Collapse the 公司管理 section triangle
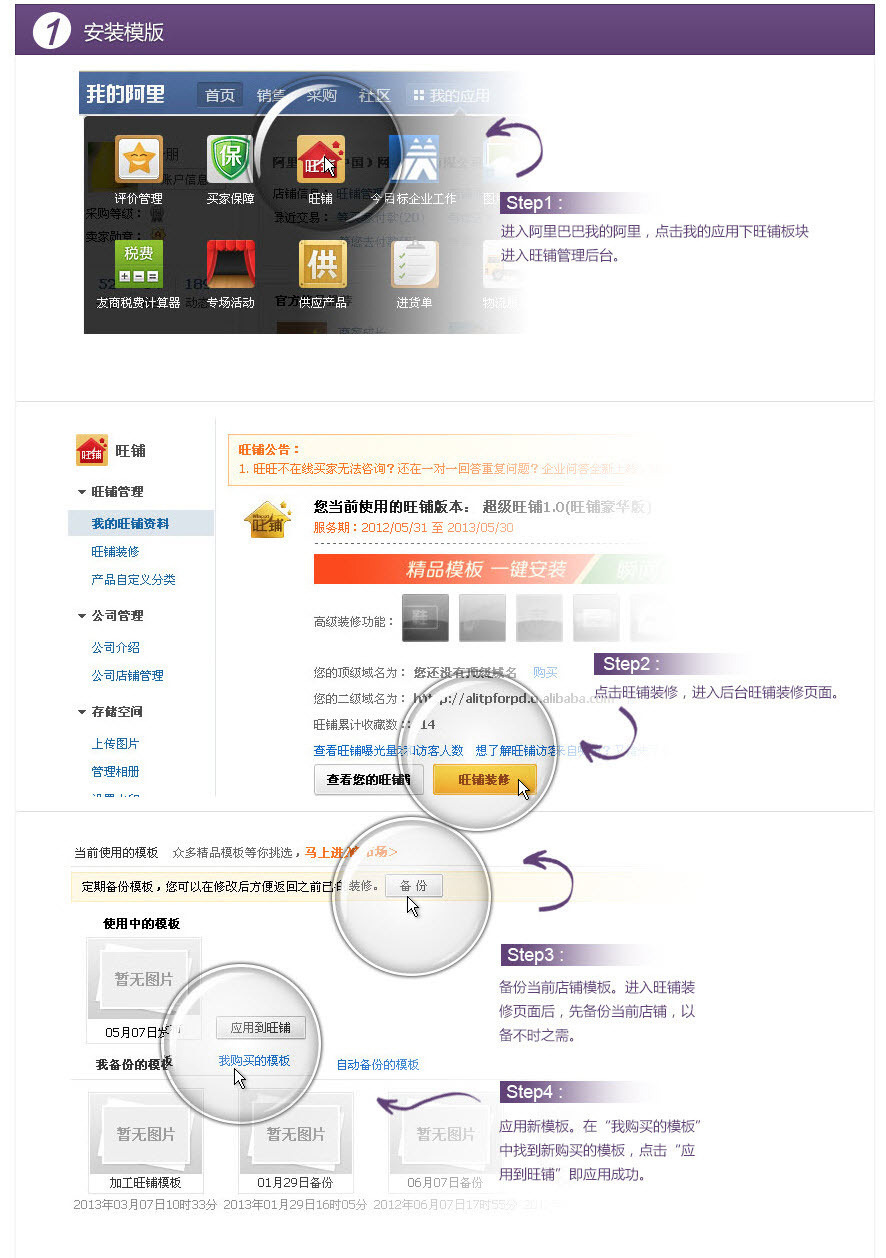The image size is (886, 1258). click(x=82, y=616)
